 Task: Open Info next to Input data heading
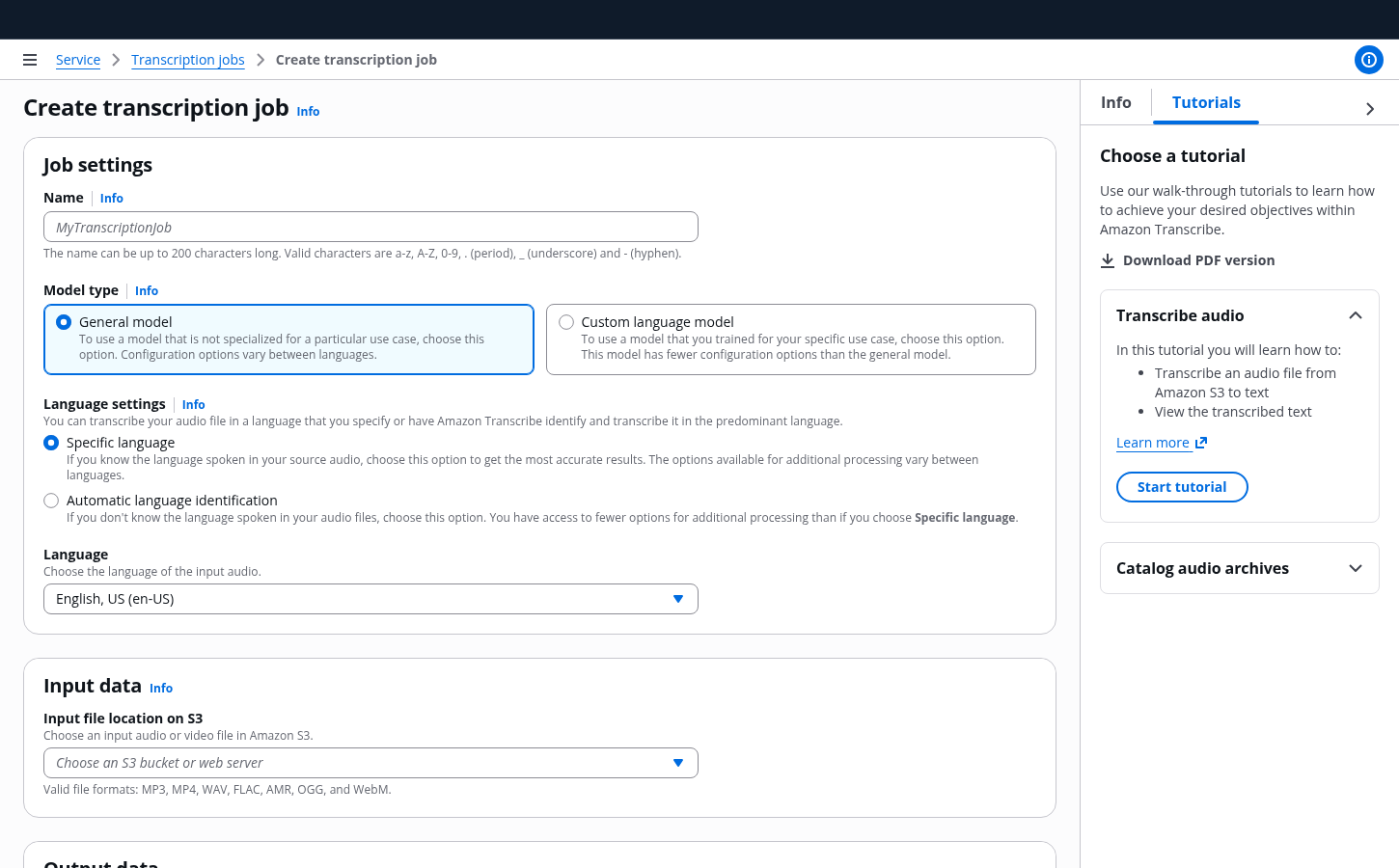[161, 689]
